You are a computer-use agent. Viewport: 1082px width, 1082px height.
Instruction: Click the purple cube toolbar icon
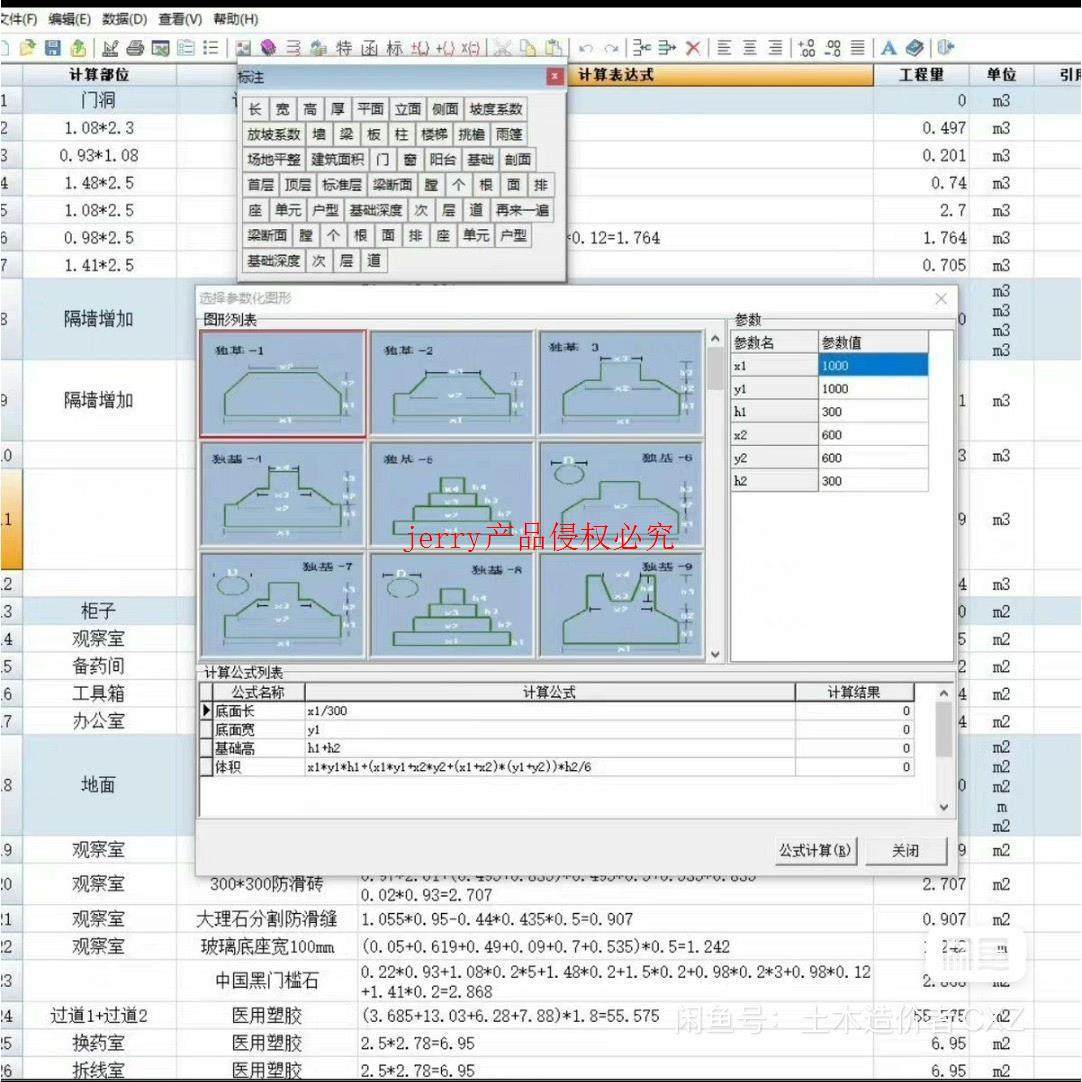click(x=268, y=48)
